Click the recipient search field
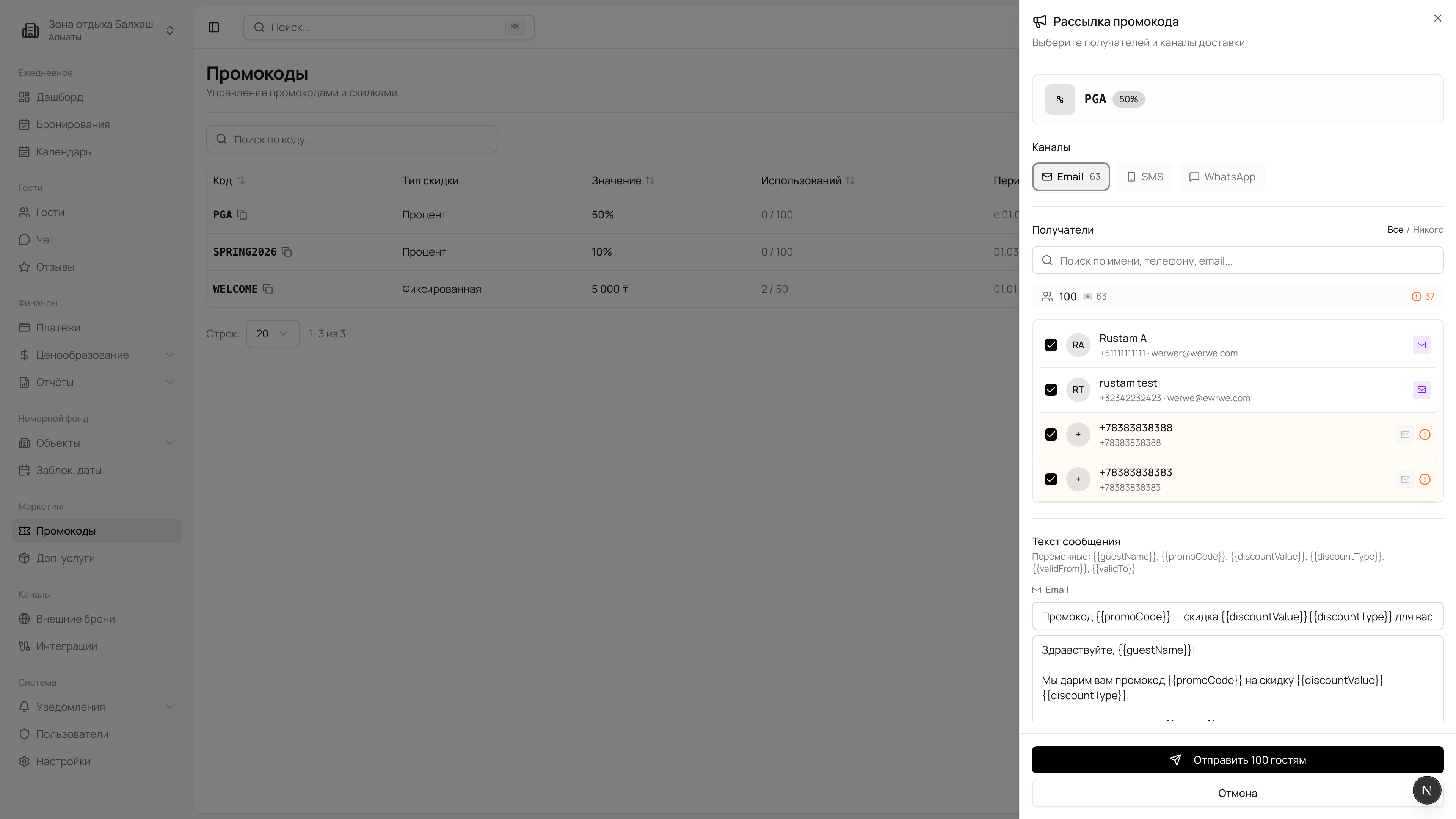 [x=1237, y=260]
